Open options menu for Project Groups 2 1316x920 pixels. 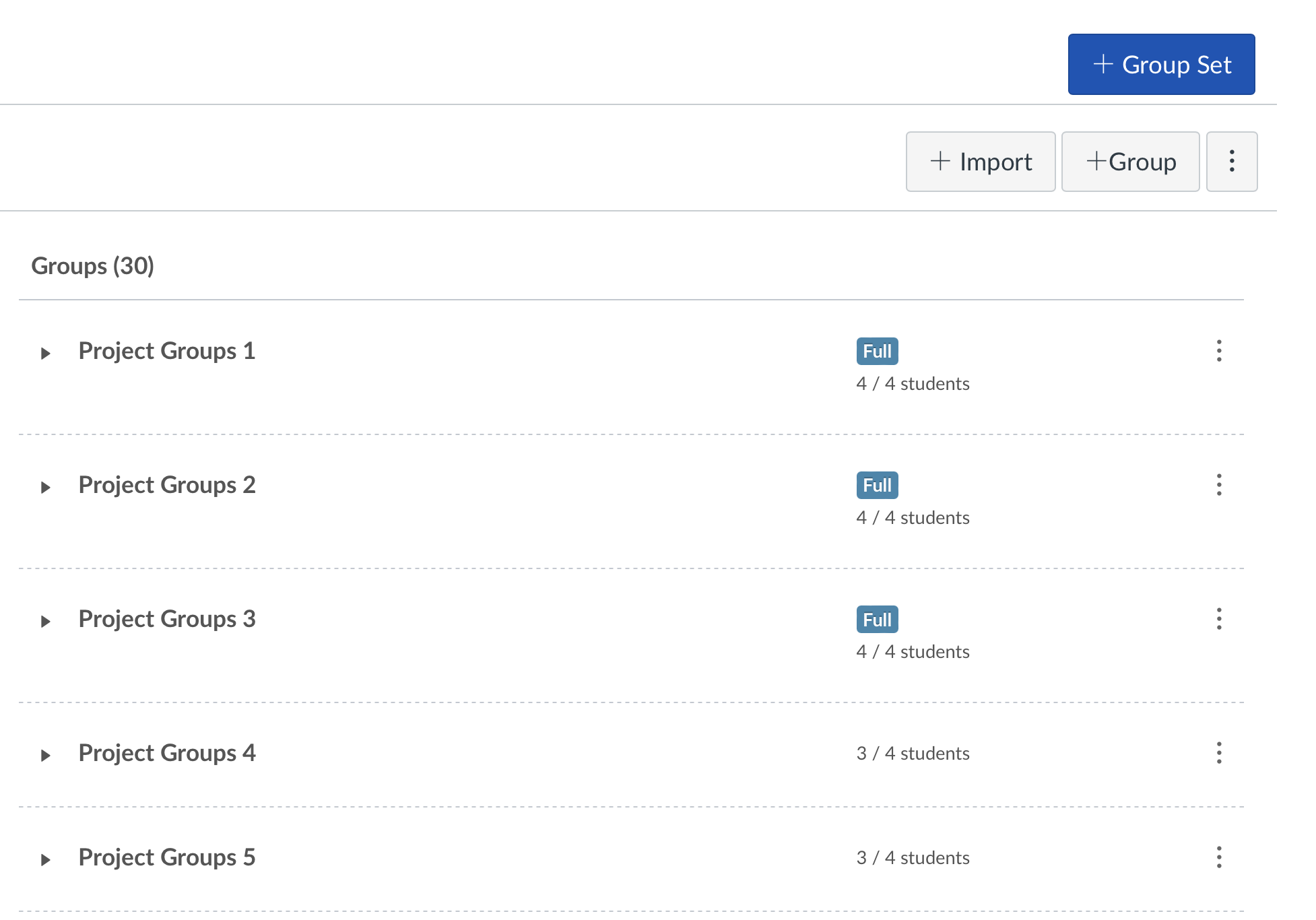coord(1219,485)
